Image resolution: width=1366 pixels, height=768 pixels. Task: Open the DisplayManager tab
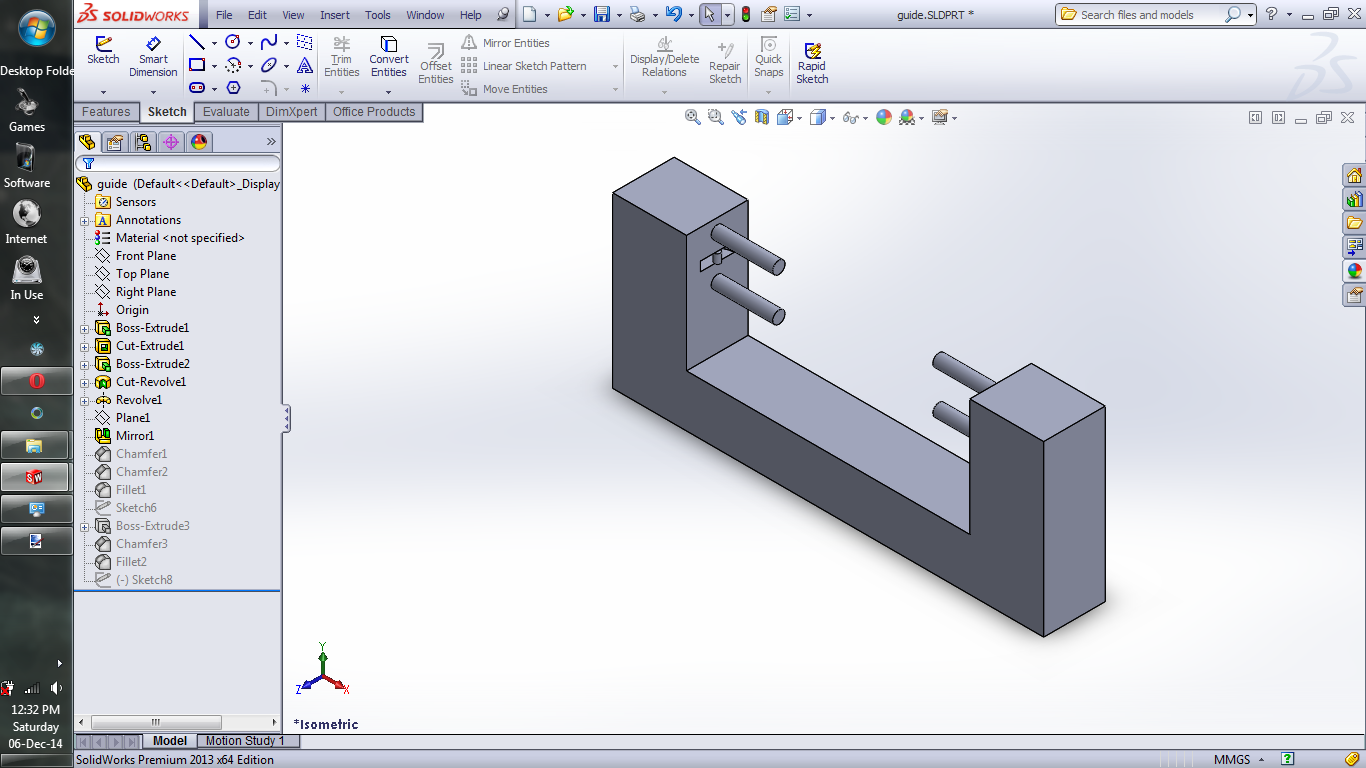pyautogui.click(x=199, y=142)
